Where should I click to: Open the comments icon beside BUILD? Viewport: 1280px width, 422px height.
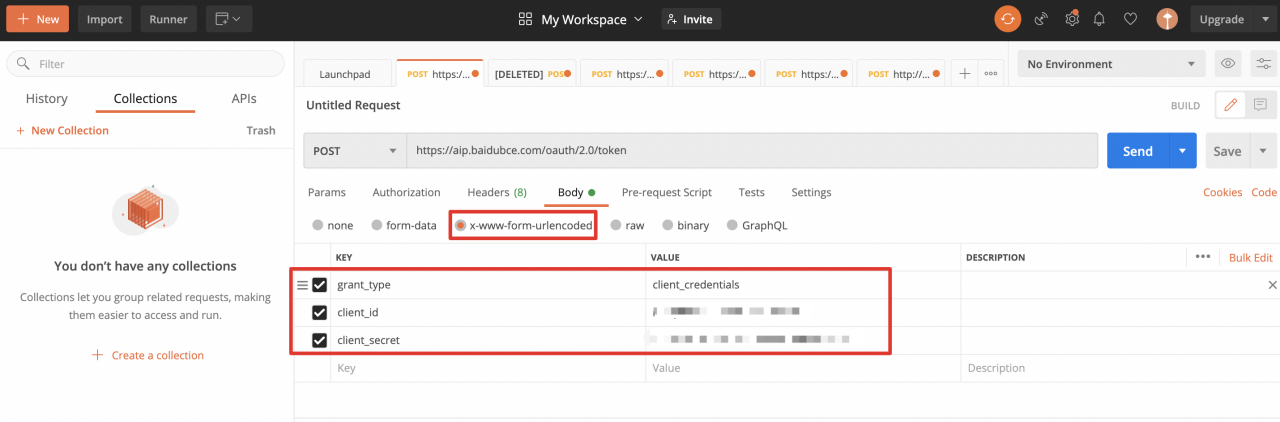[x=1260, y=105]
